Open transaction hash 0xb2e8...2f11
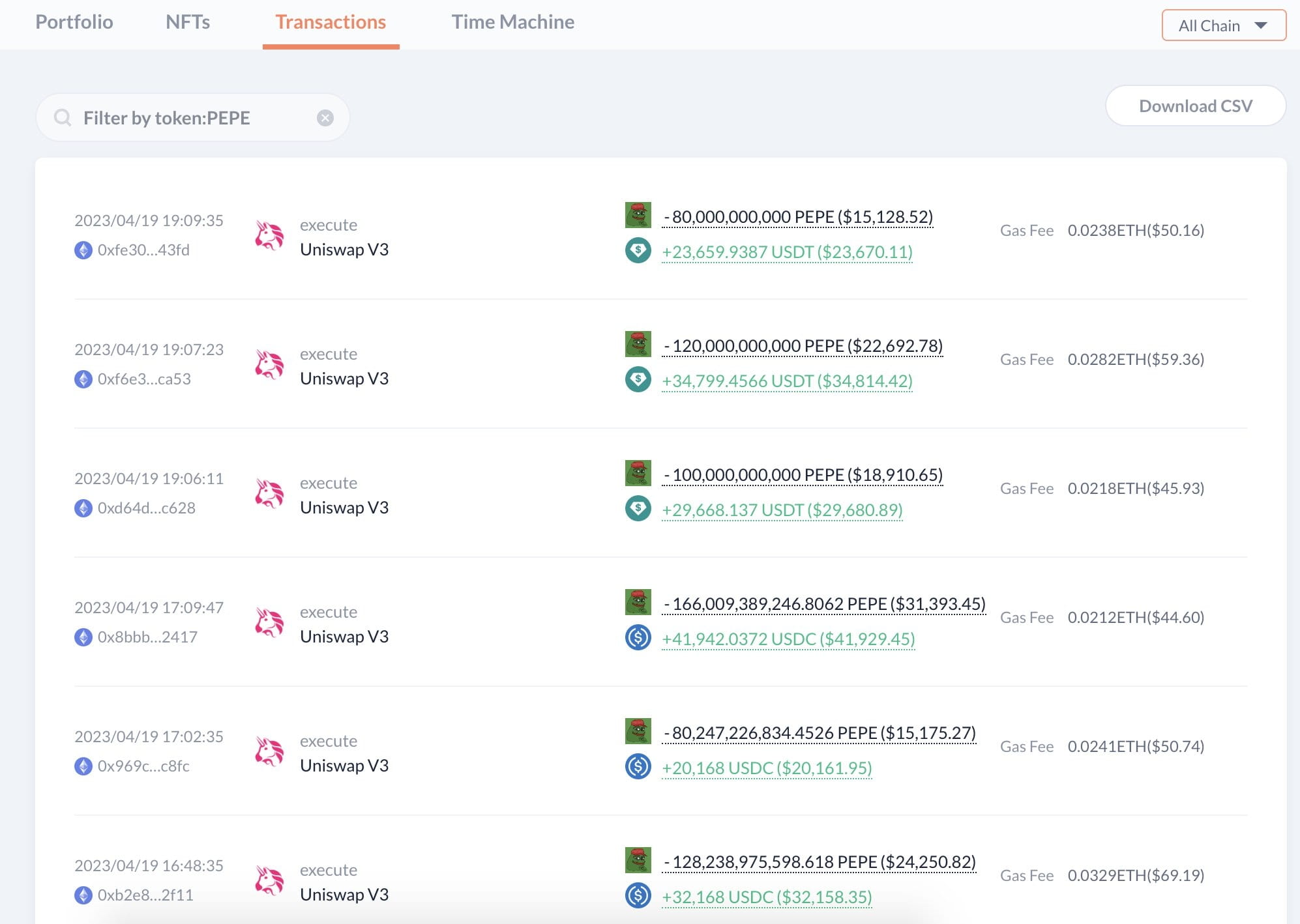The height and width of the screenshot is (924, 1300). (x=145, y=895)
